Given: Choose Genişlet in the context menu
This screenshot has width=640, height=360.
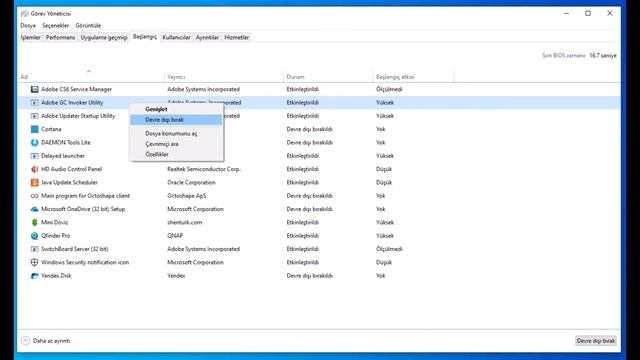Looking at the screenshot, I should (x=176, y=109).
